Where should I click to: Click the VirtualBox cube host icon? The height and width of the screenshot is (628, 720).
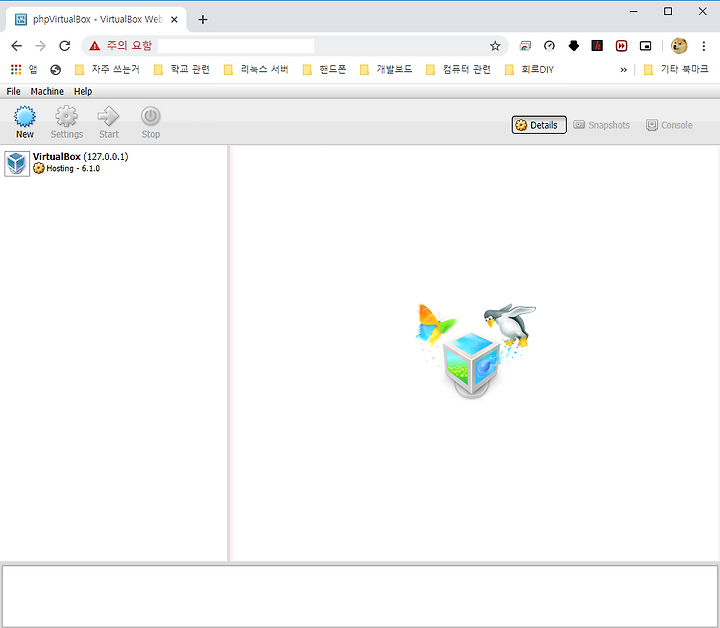coord(17,163)
